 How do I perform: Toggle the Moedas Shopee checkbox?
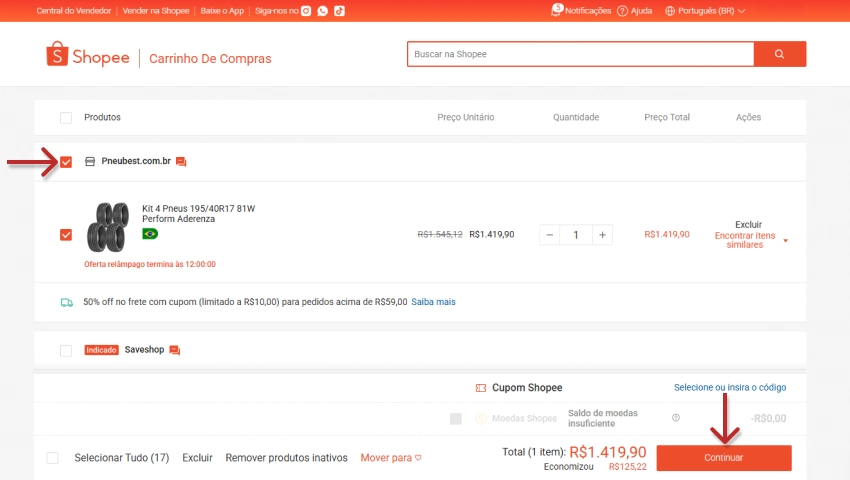456,418
